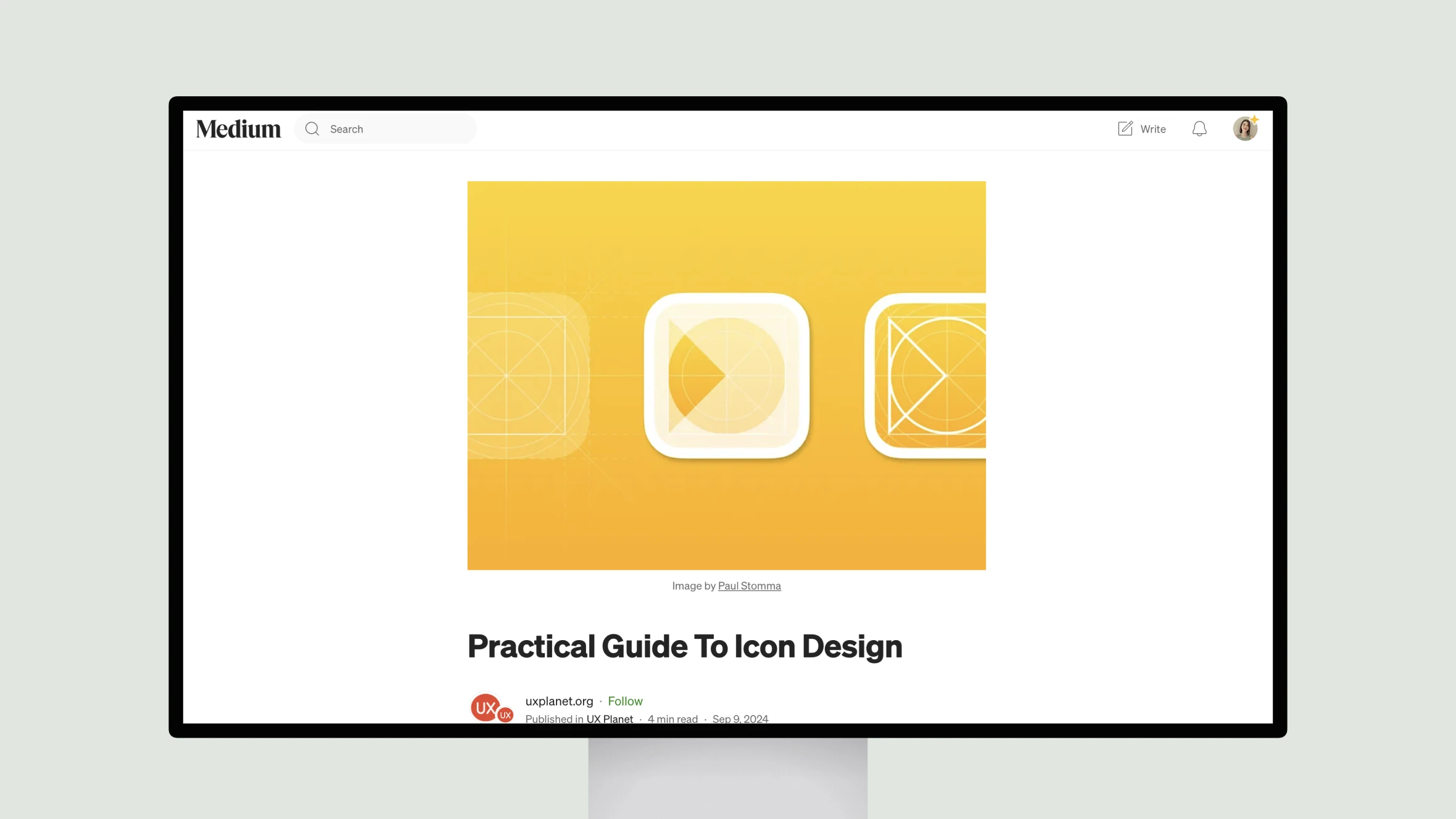Screen dimensions: 1456x819
Task: Click the Paul Stomma attribution link
Action: pyautogui.click(x=749, y=586)
